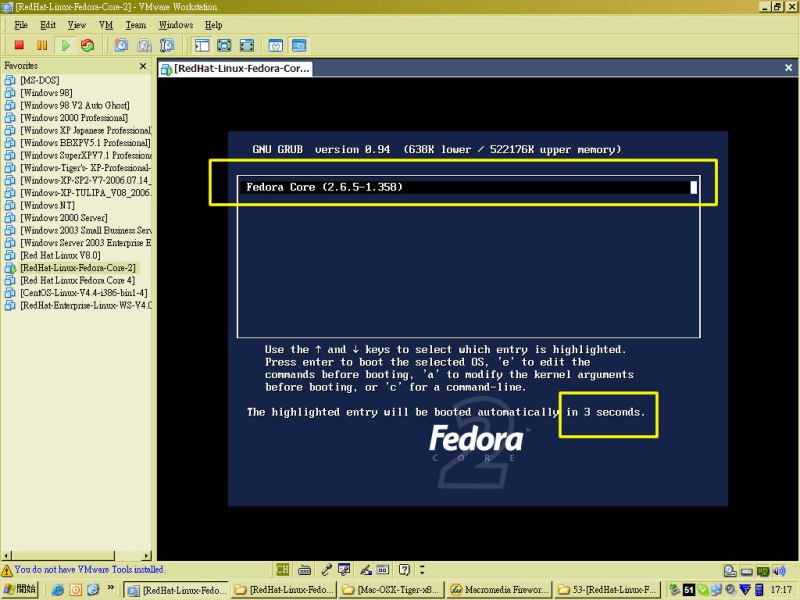
Task: Select [Windows Server 2003 Enterprise] favorite
Action: [86, 243]
